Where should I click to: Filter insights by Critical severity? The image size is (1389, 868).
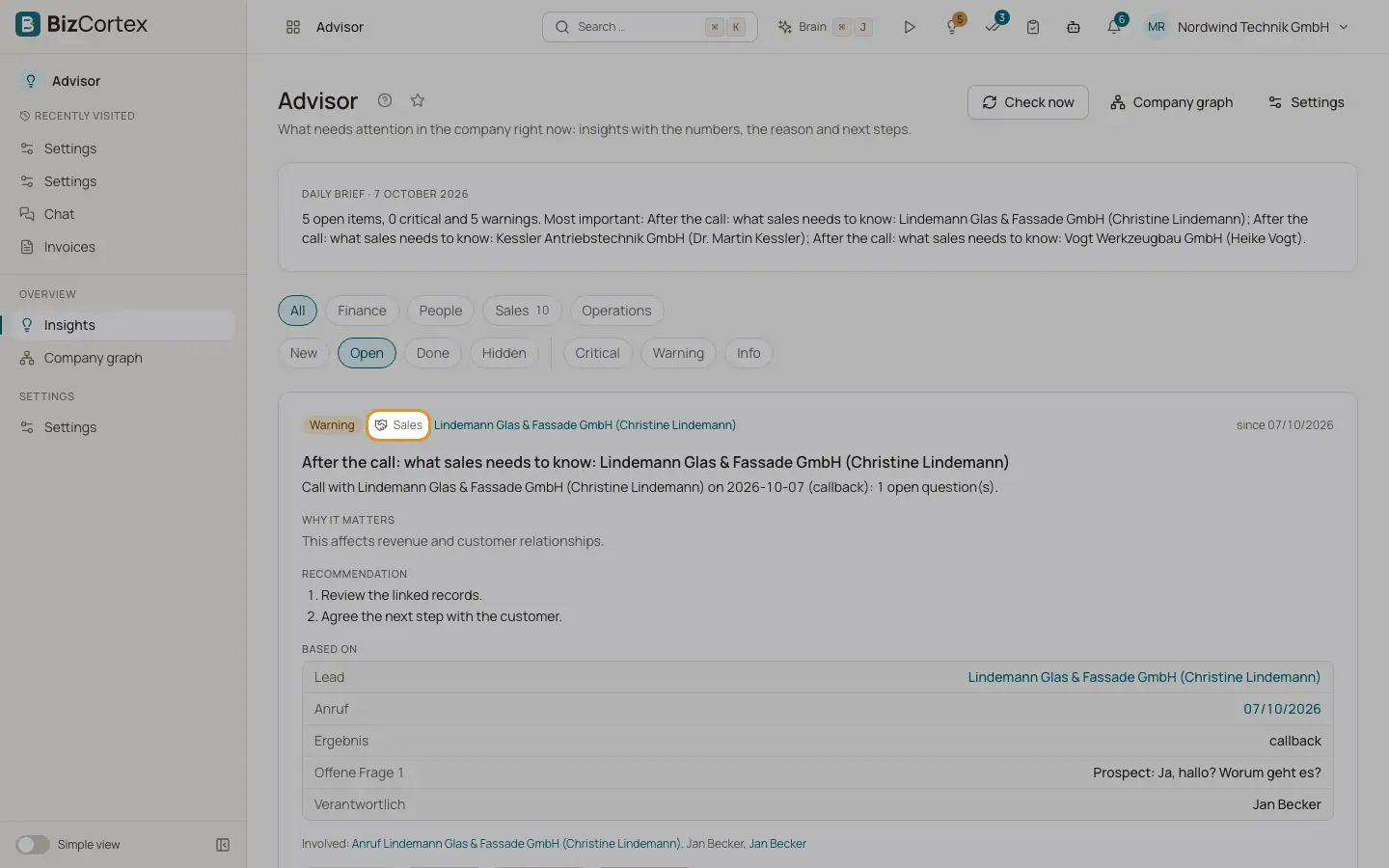click(597, 353)
